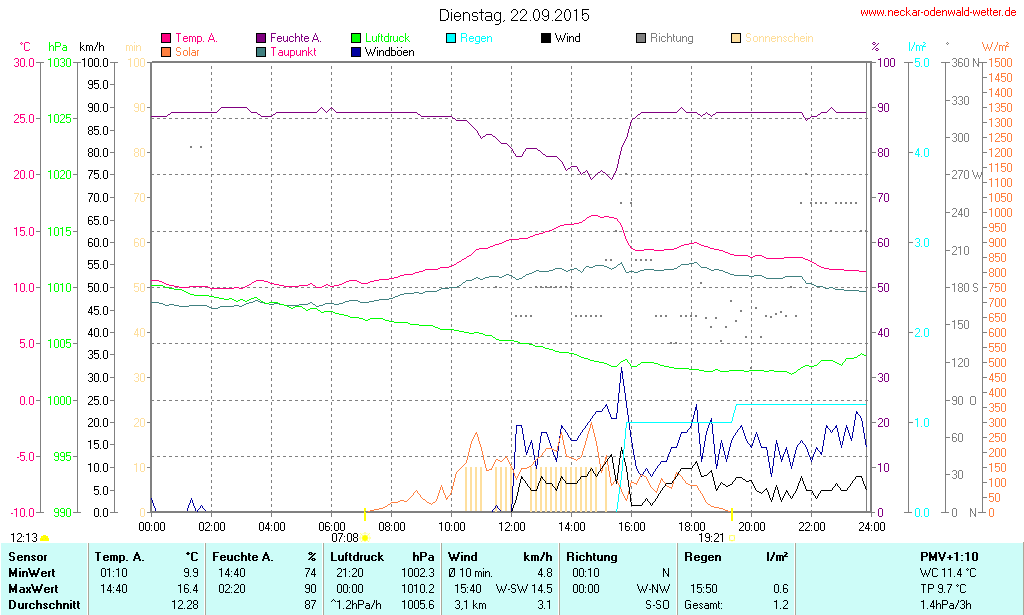Click the black Wind legend swatch
This screenshot has width=1024, height=615.
coord(546,38)
